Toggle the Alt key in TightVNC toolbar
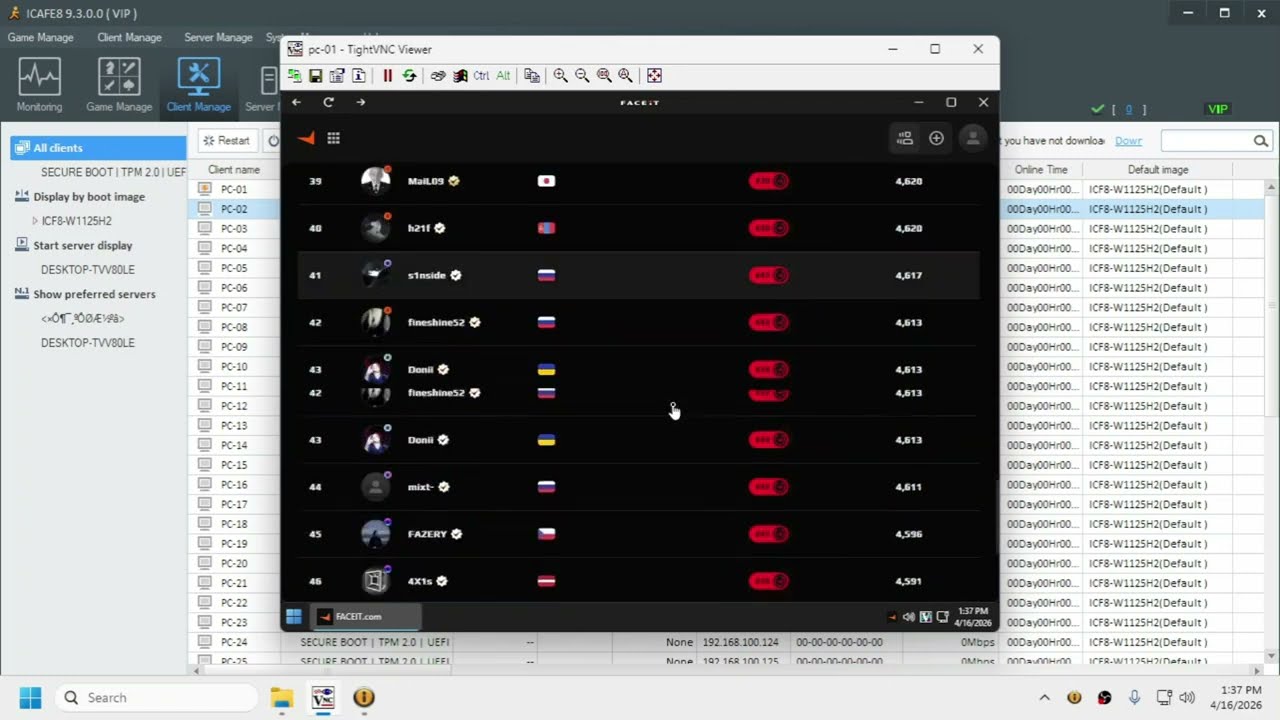The height and width of the screenshot is (720, 1280). point(503,75)
